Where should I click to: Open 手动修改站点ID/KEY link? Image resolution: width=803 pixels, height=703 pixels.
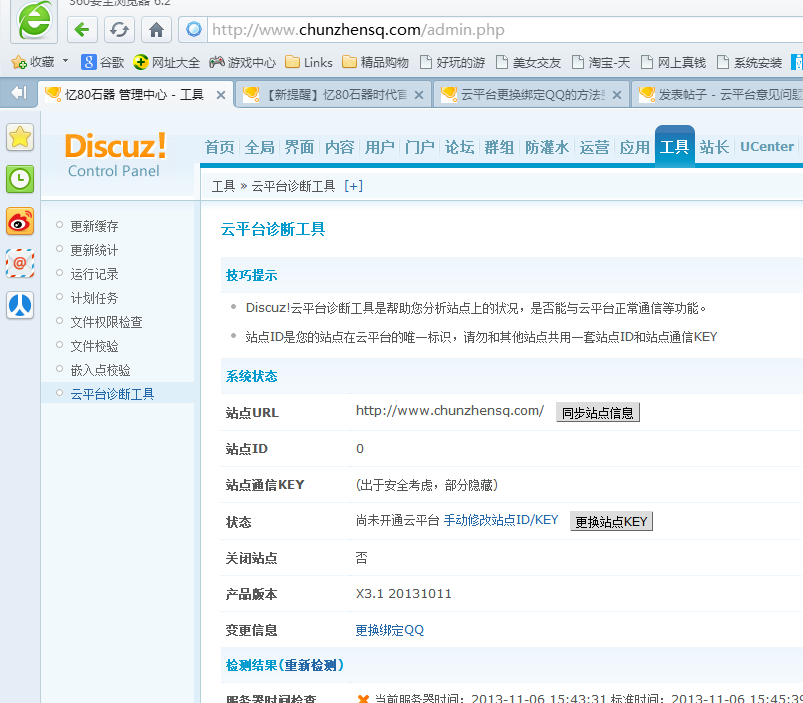501,520
